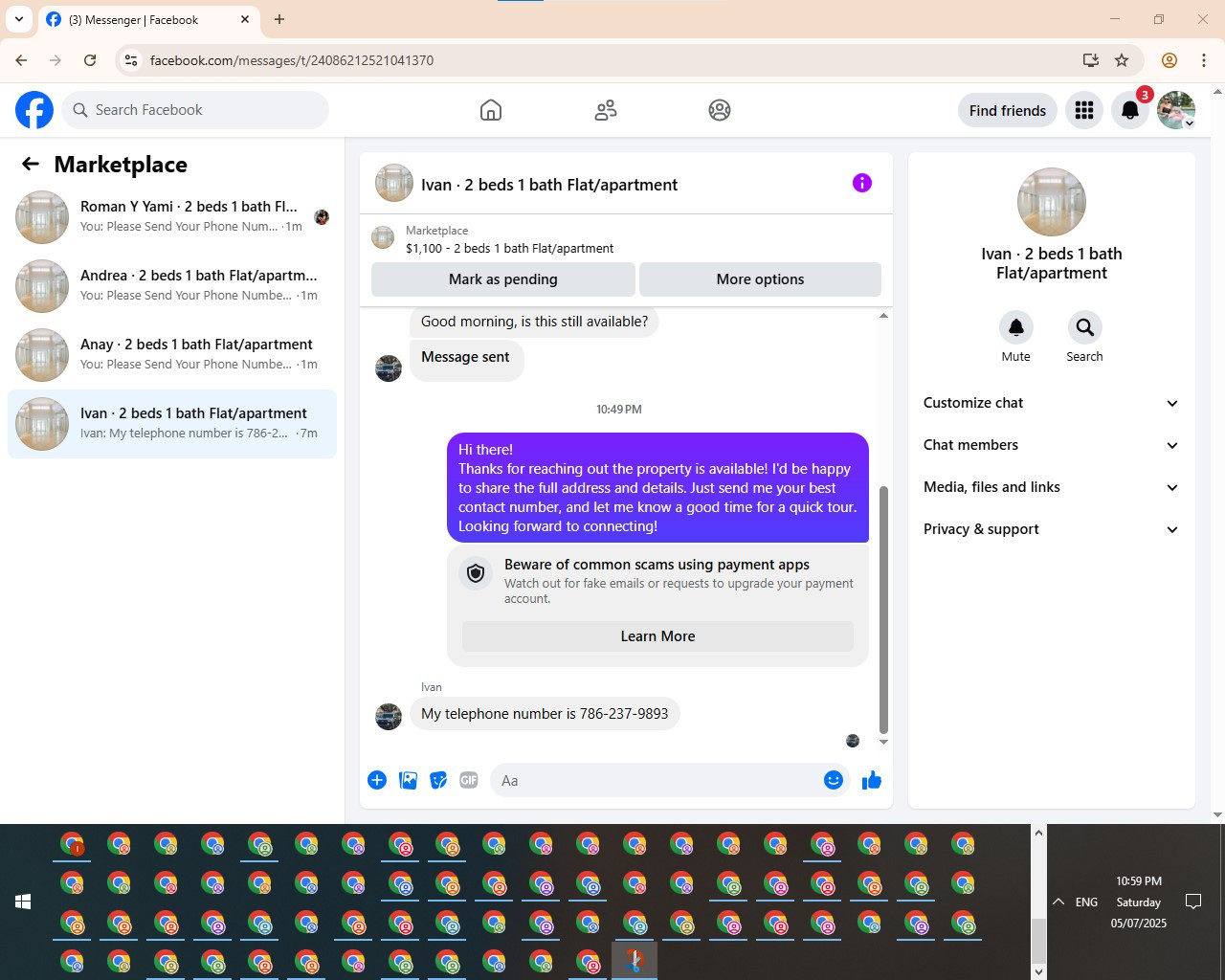
Task: Show hidden system tray icons
Action: click(1058, 902)
